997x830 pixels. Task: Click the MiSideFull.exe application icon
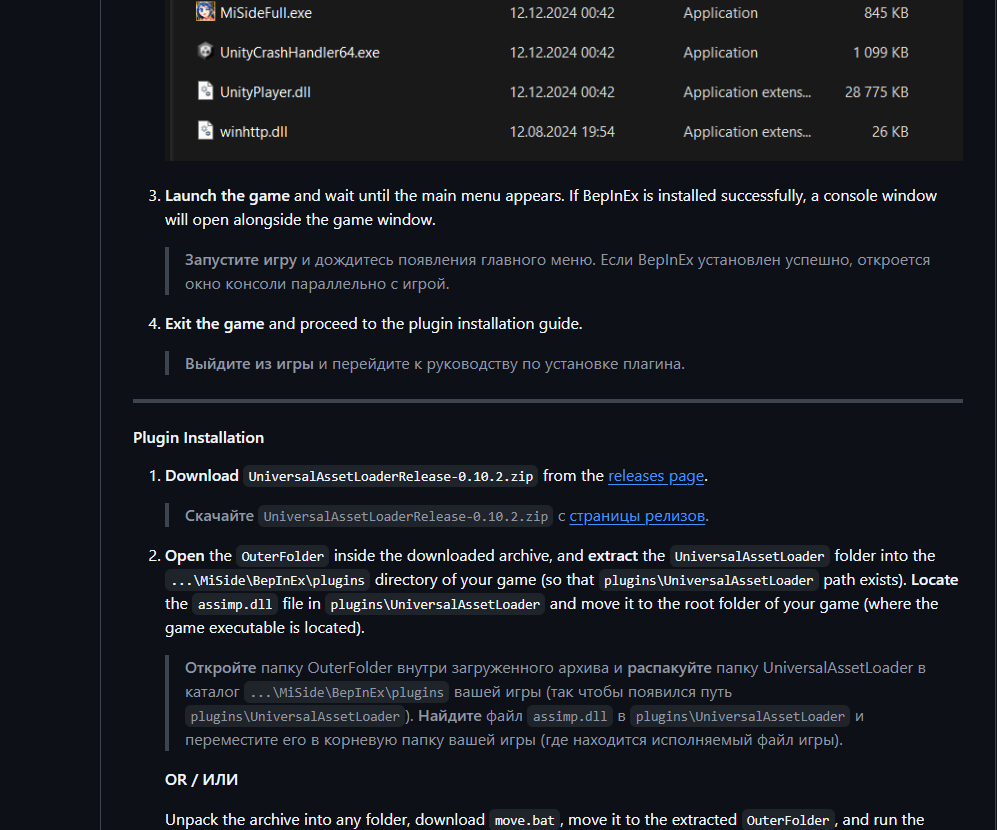pyautogui.click(x=205, y=13)
